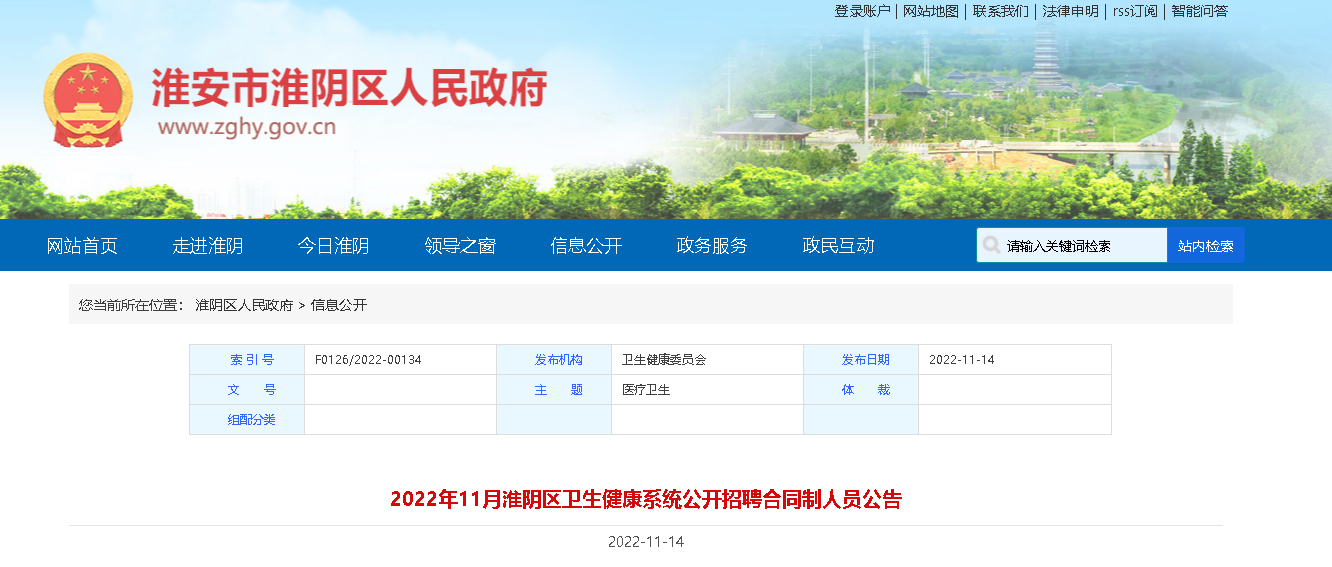This screenshot has width=1332, height=567.
Task: Click 您当前所在位置 label
Action: 132,305
